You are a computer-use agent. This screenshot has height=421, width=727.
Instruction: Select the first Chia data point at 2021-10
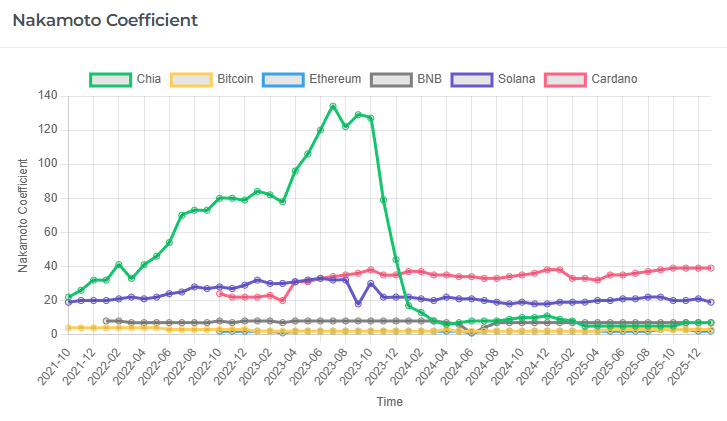click(69, 297)
